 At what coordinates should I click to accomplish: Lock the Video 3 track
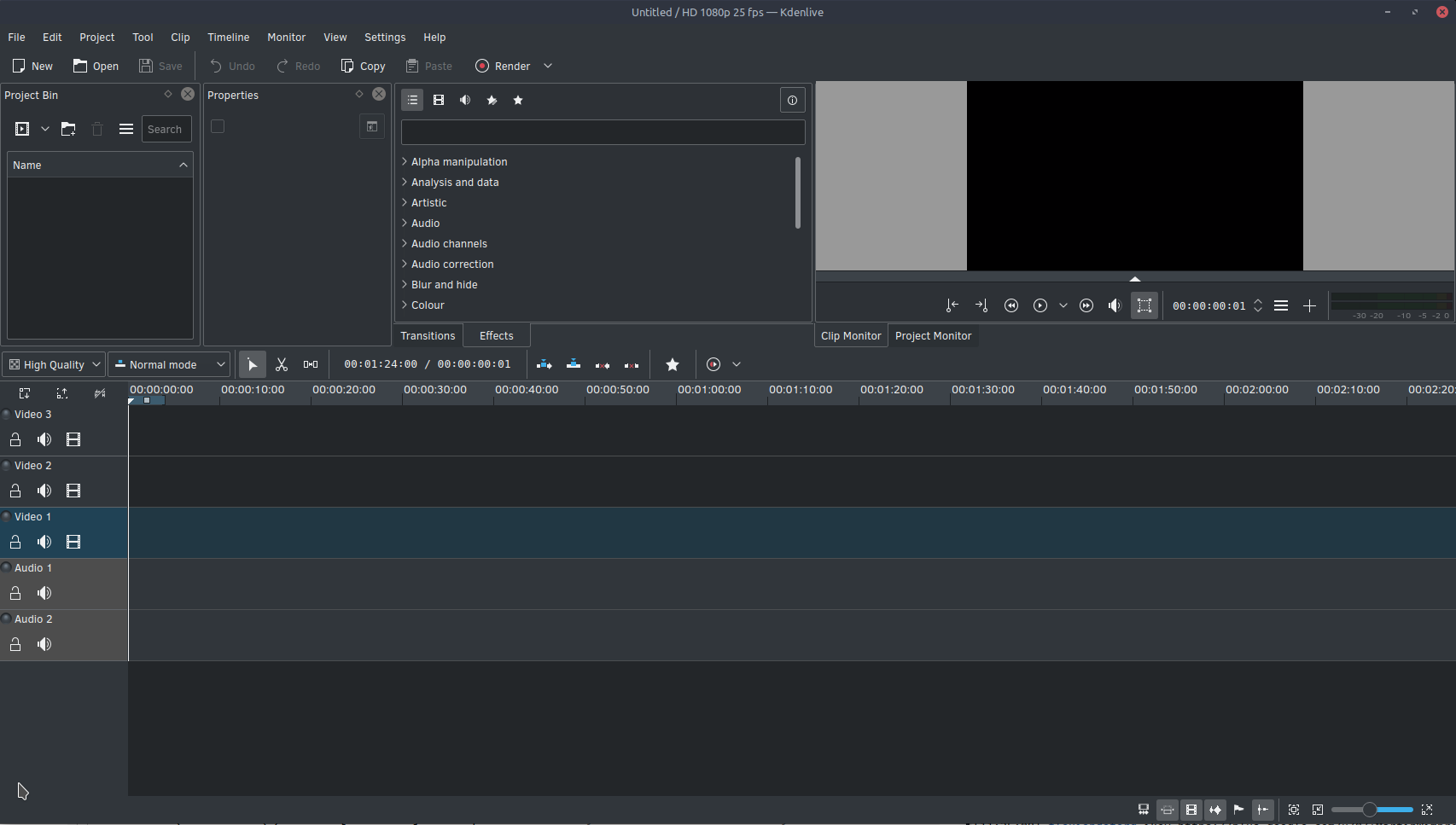pyautogui.click(x=15, y=439)
